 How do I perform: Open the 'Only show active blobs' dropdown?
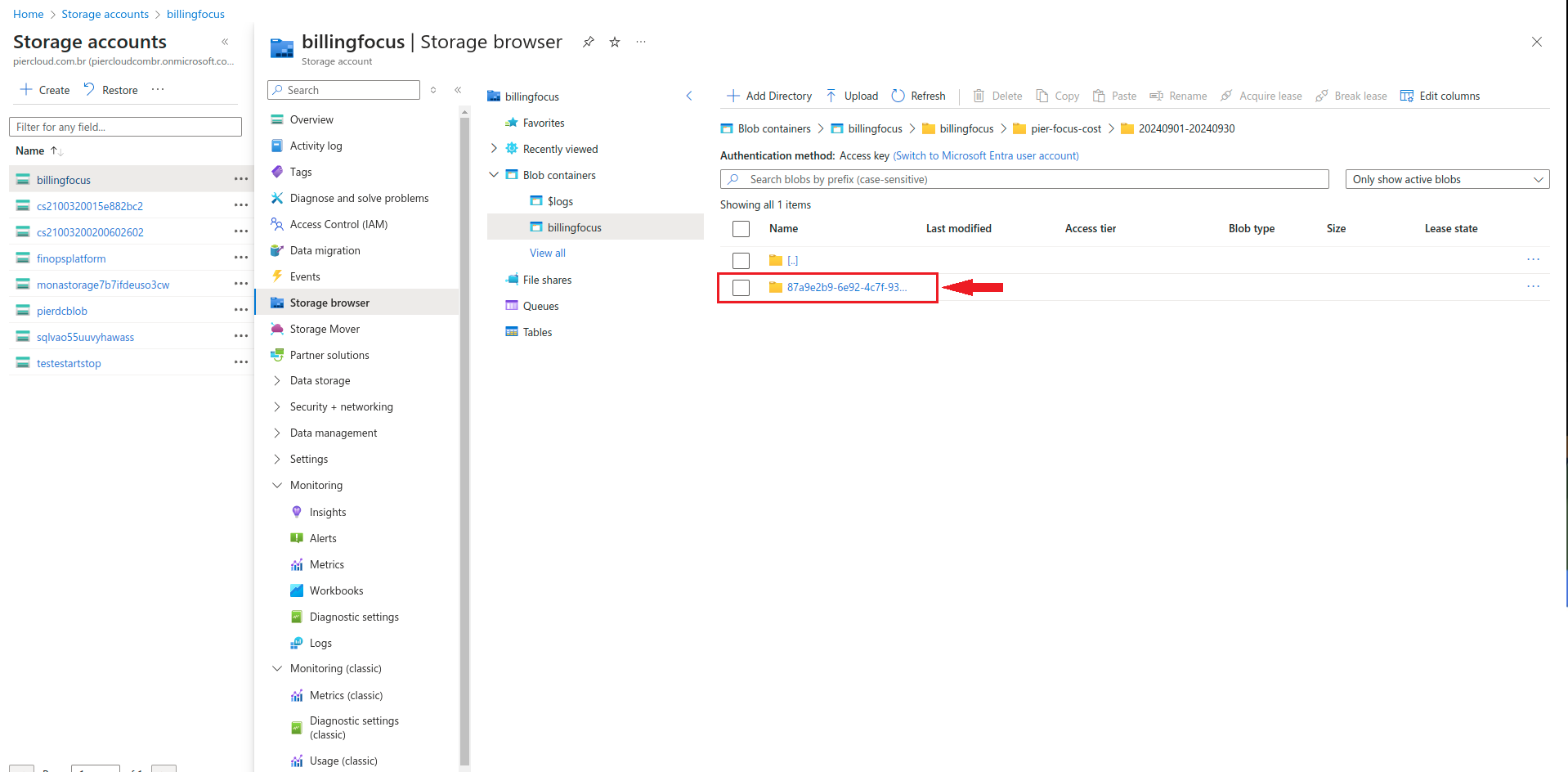click(x=1447, y=179)
